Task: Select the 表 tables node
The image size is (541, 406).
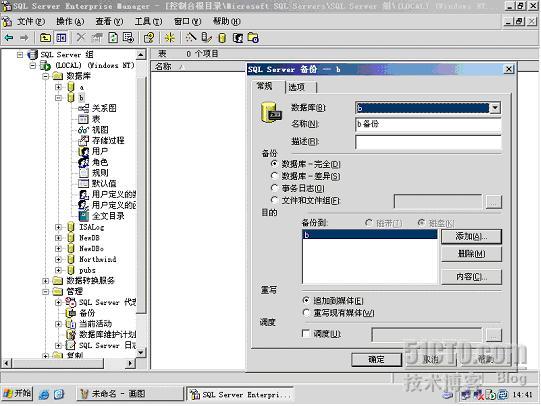Action: [x=96, y=119]
